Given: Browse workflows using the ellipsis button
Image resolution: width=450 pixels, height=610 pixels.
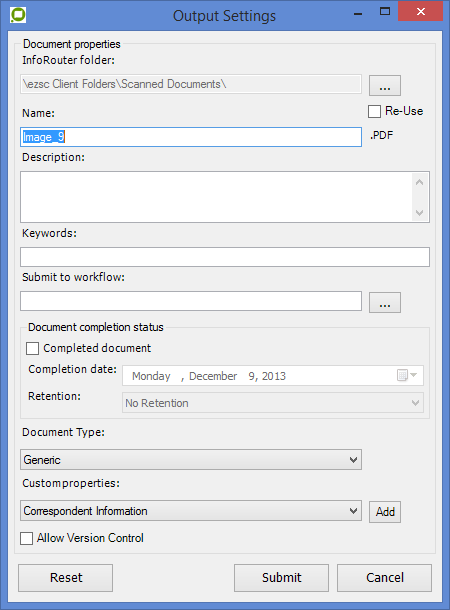Looking at the screenshot, I should [x=385, y=302].
